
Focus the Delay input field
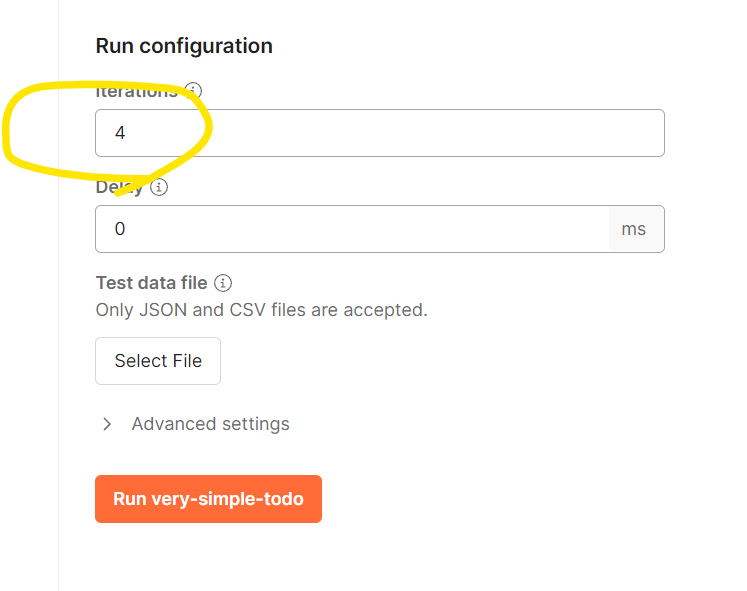[352, 229]
